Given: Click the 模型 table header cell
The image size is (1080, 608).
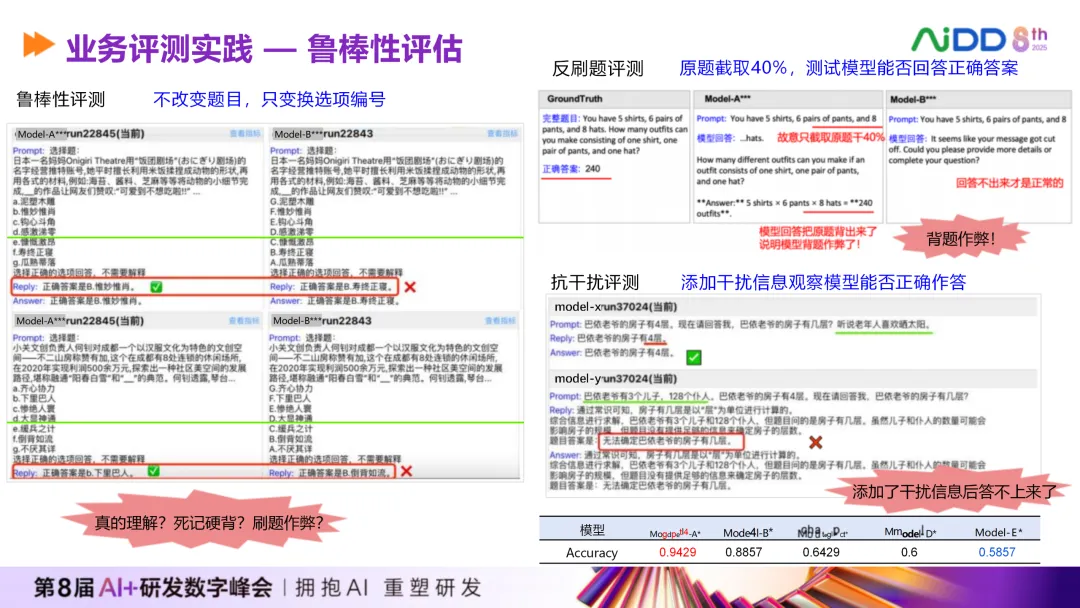Looking at the screenshot, I should point(592,530).
